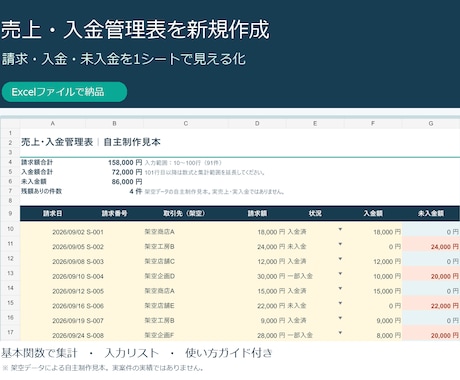The width and height of the screenshot is (460, 380).
Task: Expand the status dropdown in row S-004
Action: coord(340,274)
